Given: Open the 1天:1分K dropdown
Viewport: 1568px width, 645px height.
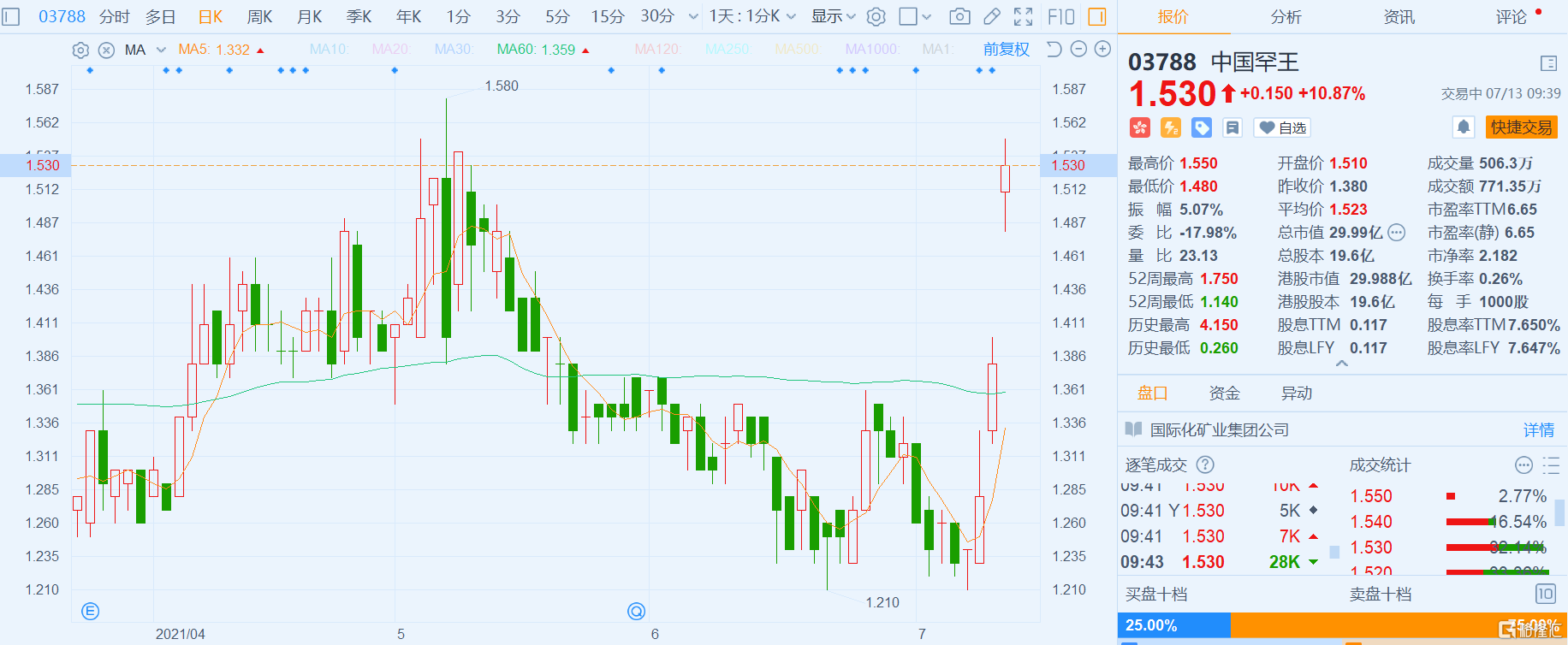Looking at the screenshot, I should (753, 16).
